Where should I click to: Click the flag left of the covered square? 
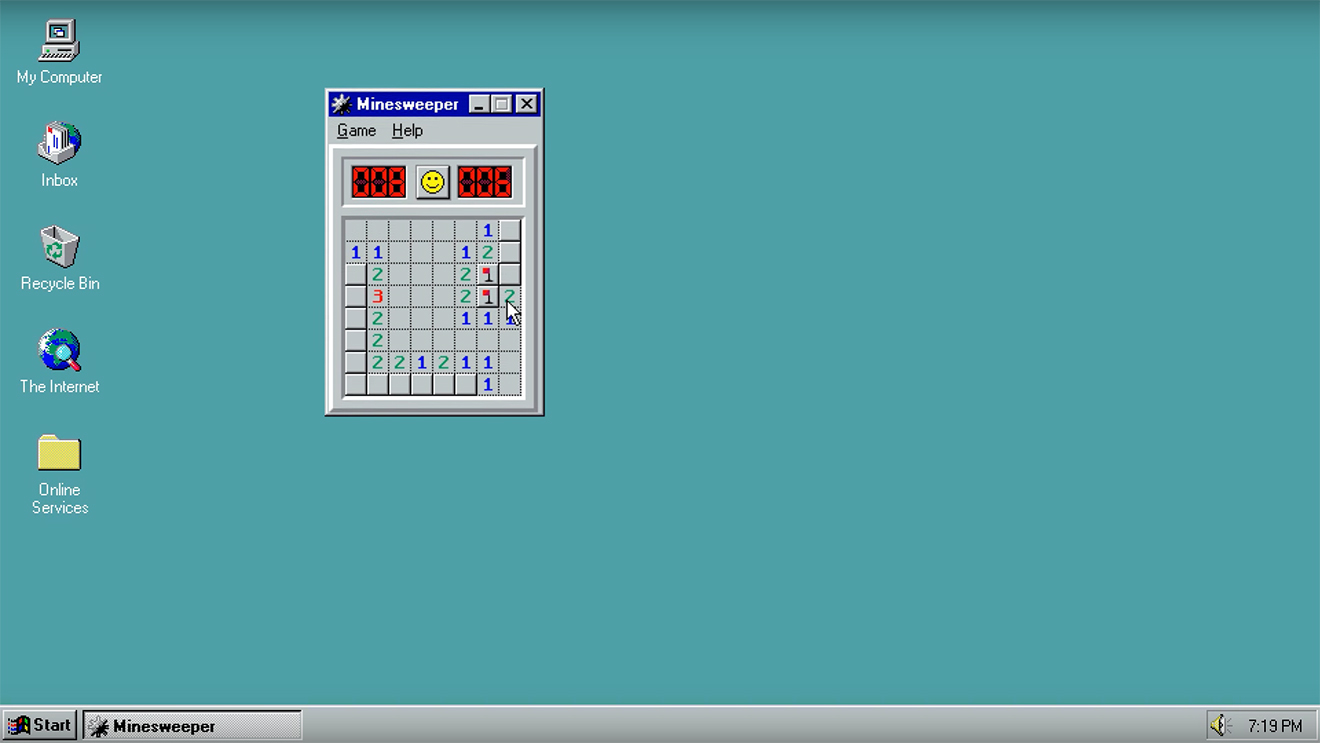[487, 274]
